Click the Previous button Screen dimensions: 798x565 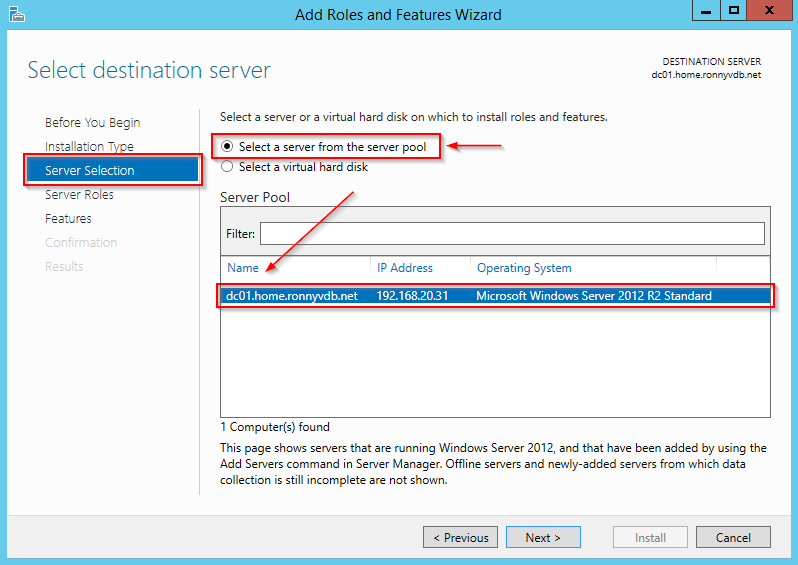coord(460,537)
